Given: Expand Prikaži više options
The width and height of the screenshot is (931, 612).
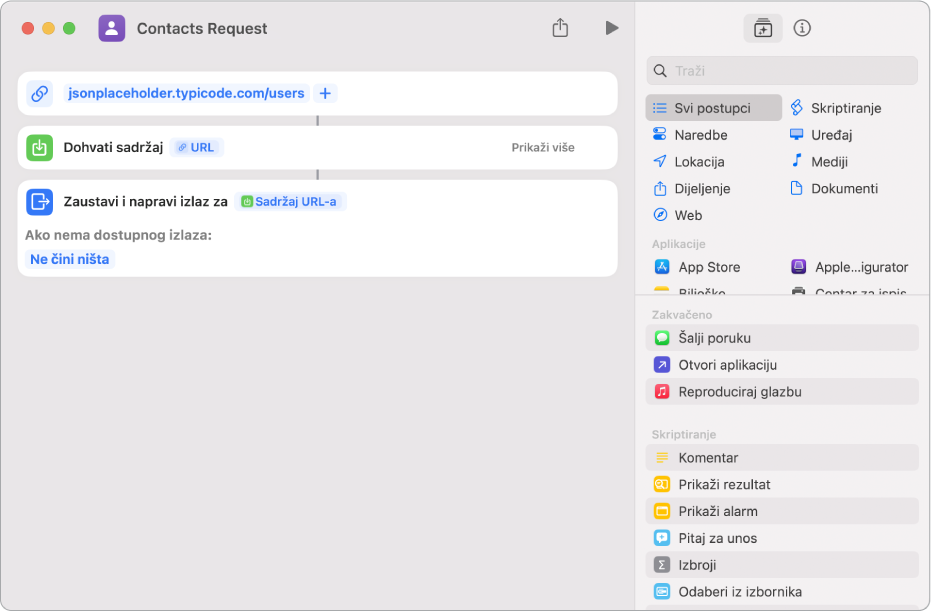Looking at the screenshot, I should click(x=543, y=147).
